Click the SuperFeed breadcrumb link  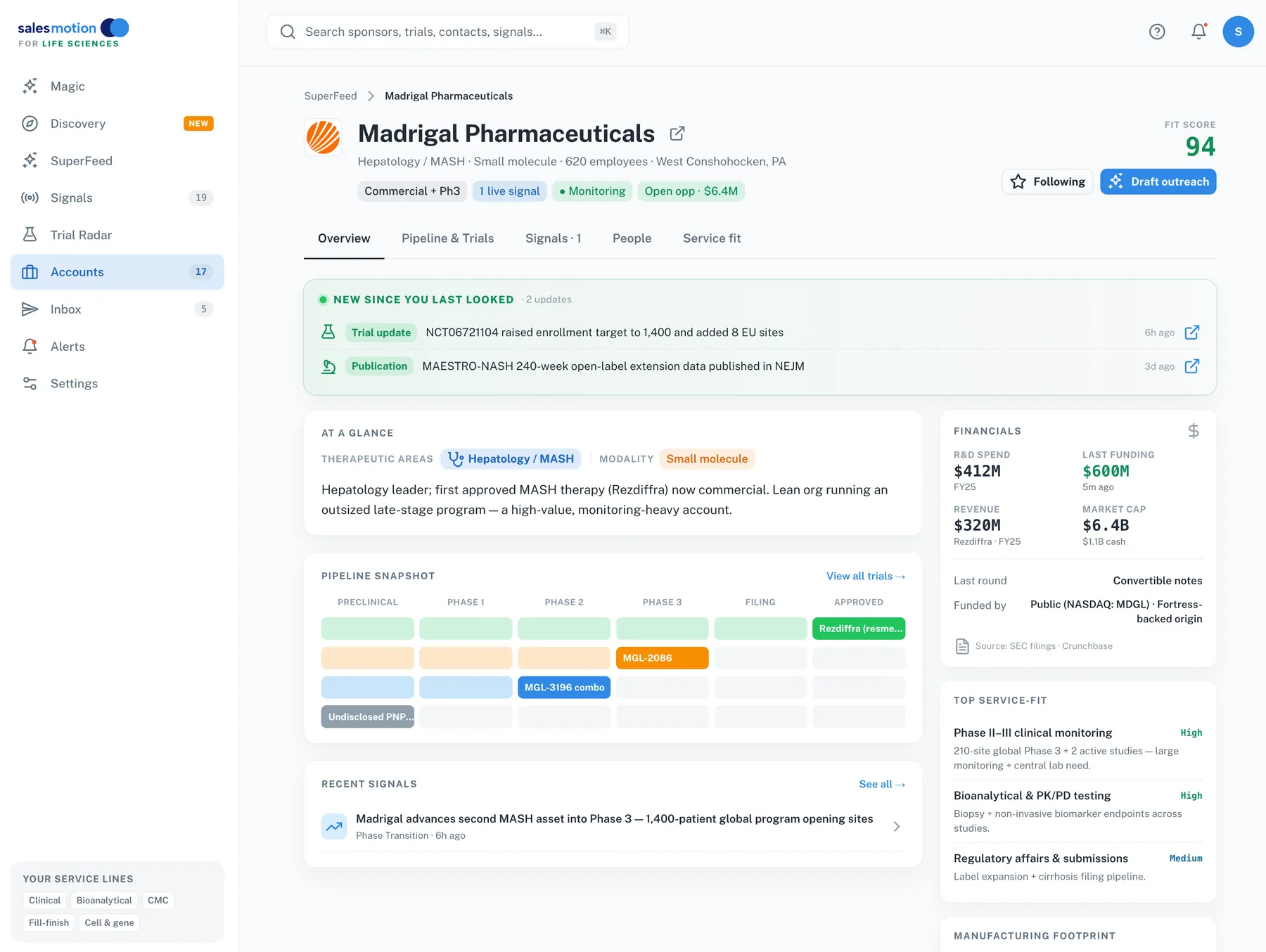pyautogui.click(x=331, y=96)
